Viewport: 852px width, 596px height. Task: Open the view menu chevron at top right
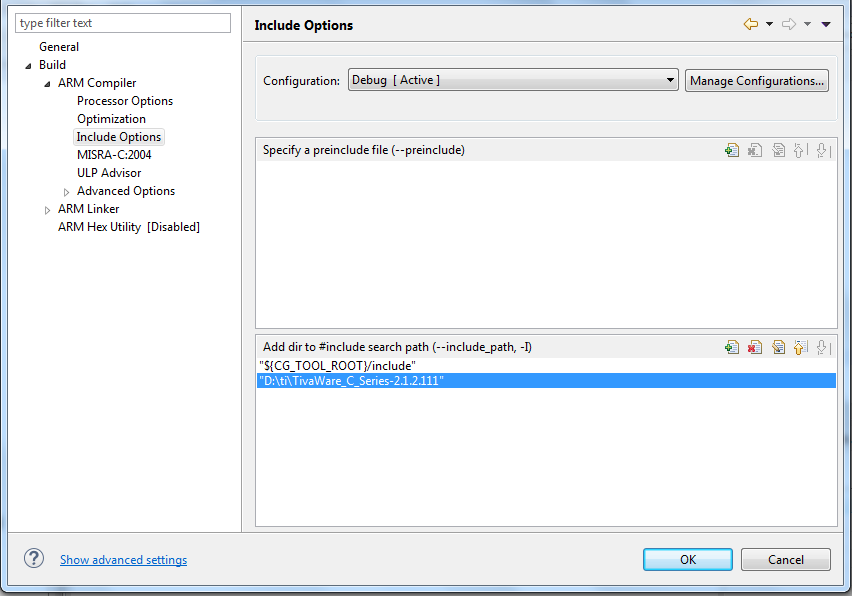click(x=826, y=24)
